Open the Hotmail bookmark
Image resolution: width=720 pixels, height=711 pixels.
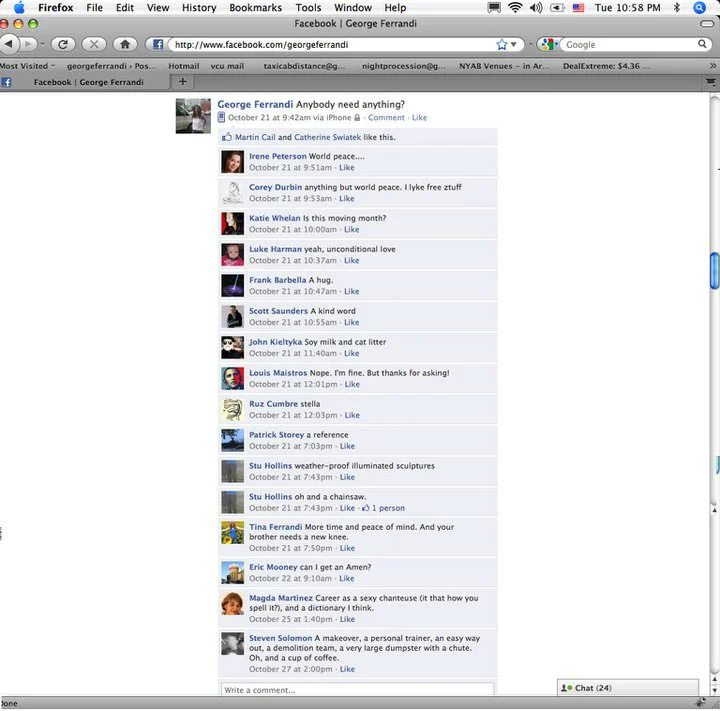184,66
